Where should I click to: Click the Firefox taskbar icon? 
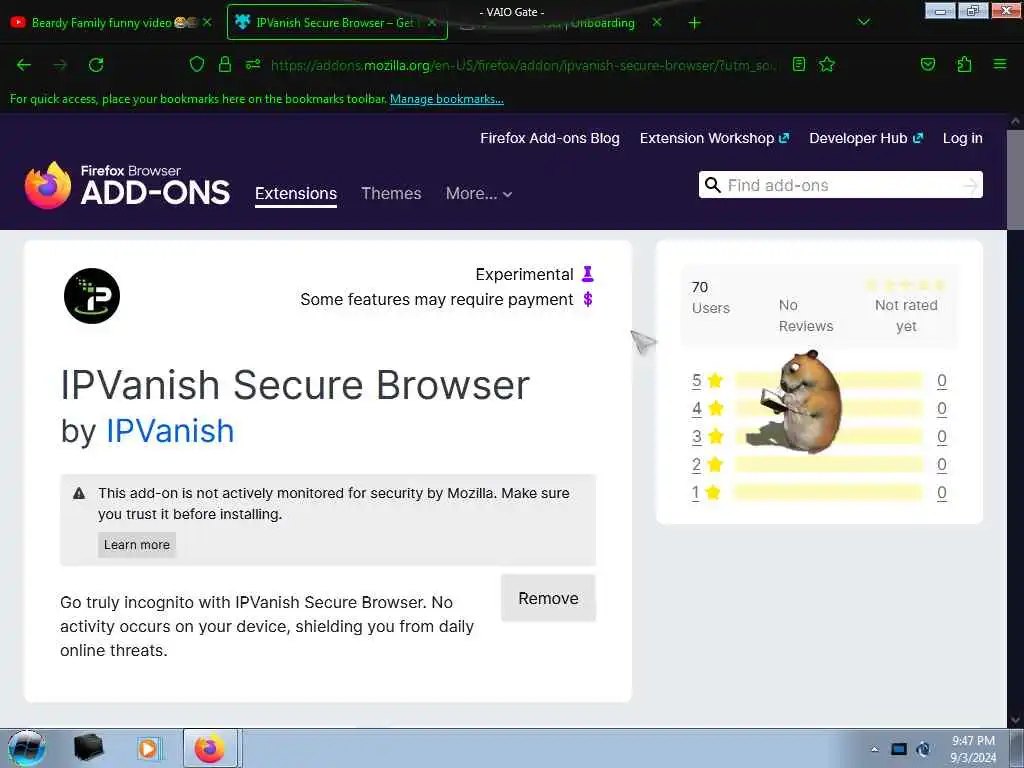click(x=210, y=748)
